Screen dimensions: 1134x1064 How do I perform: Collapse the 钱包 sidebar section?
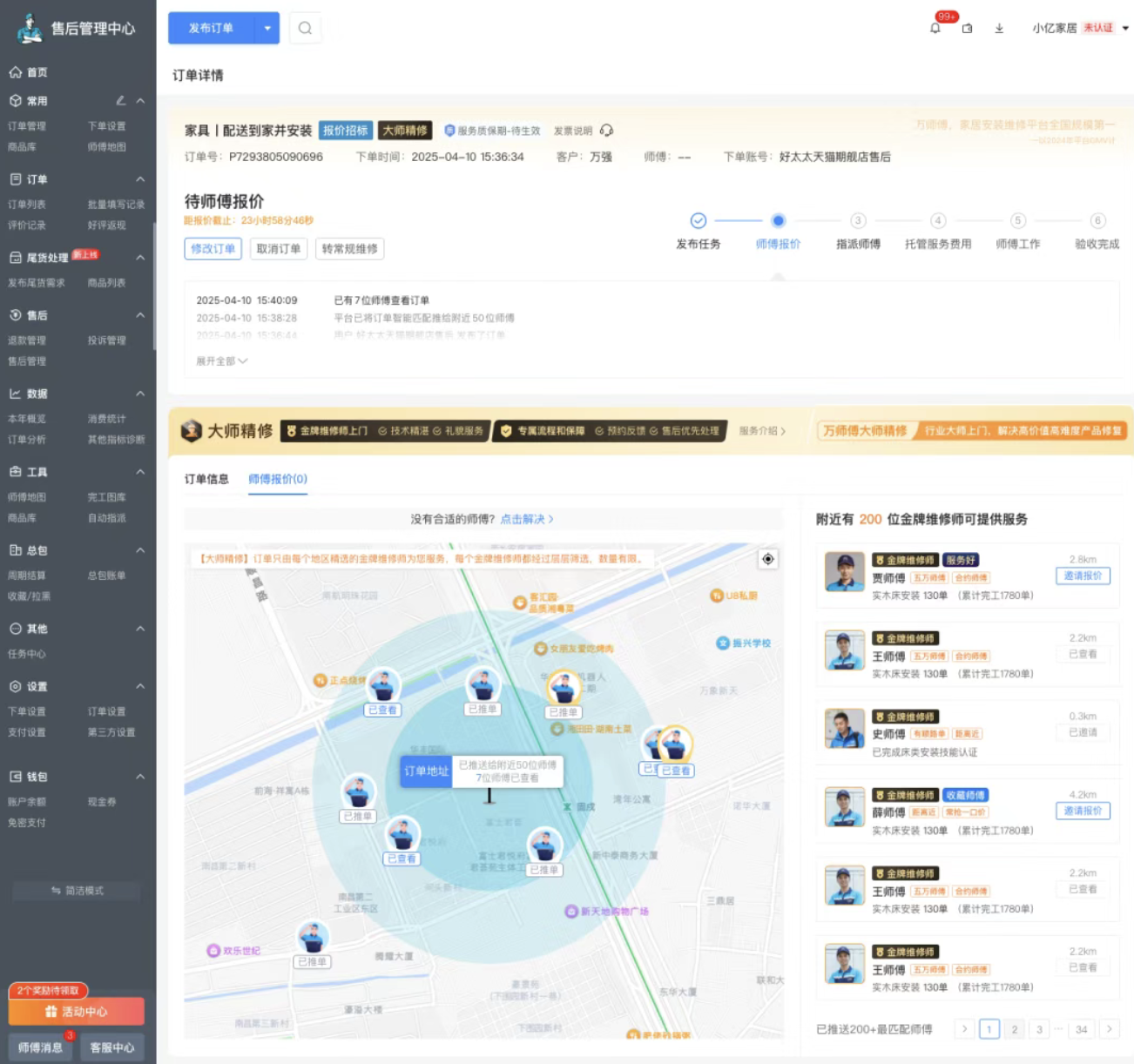pos(140,777)
